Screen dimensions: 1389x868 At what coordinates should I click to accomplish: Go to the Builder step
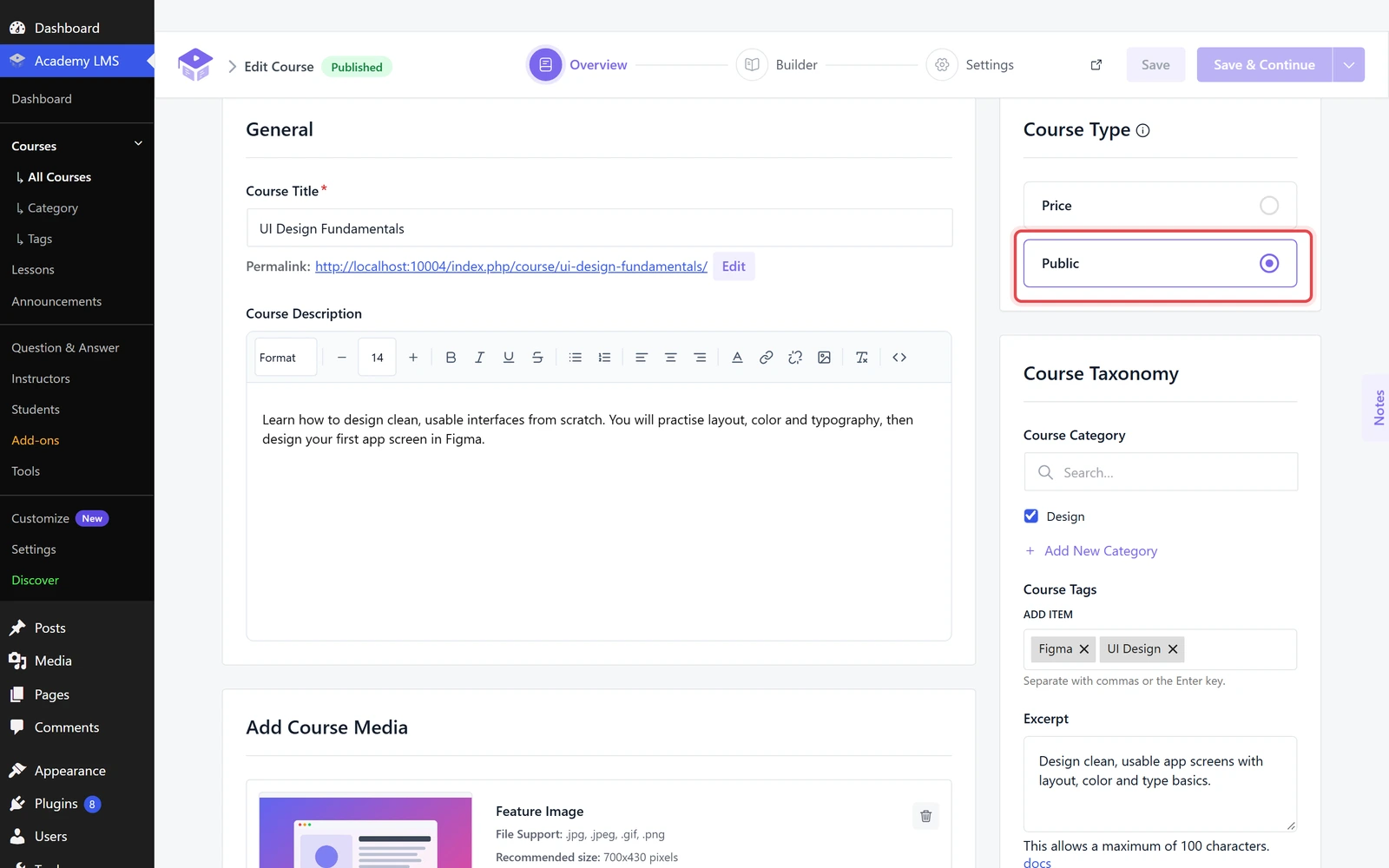click(777, 65)
